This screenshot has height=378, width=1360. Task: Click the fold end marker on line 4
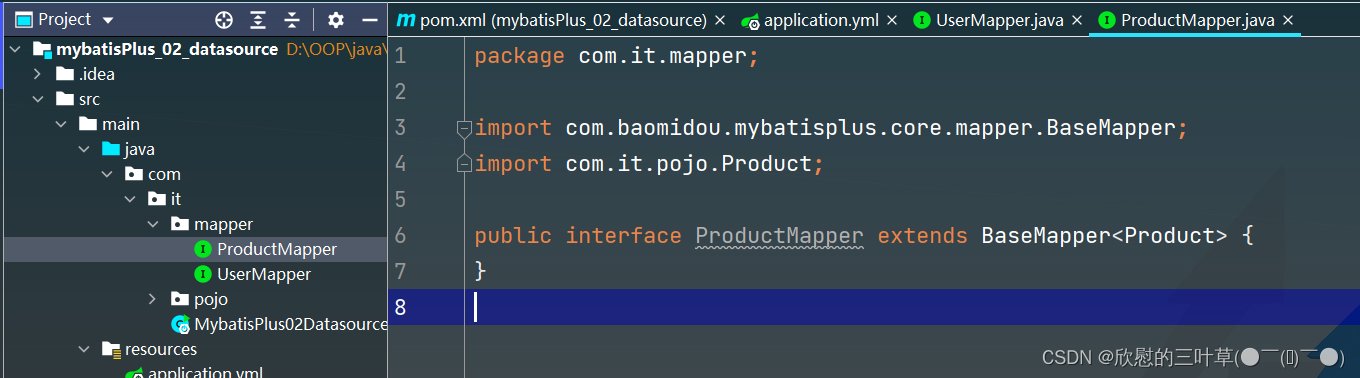(464, 163)
